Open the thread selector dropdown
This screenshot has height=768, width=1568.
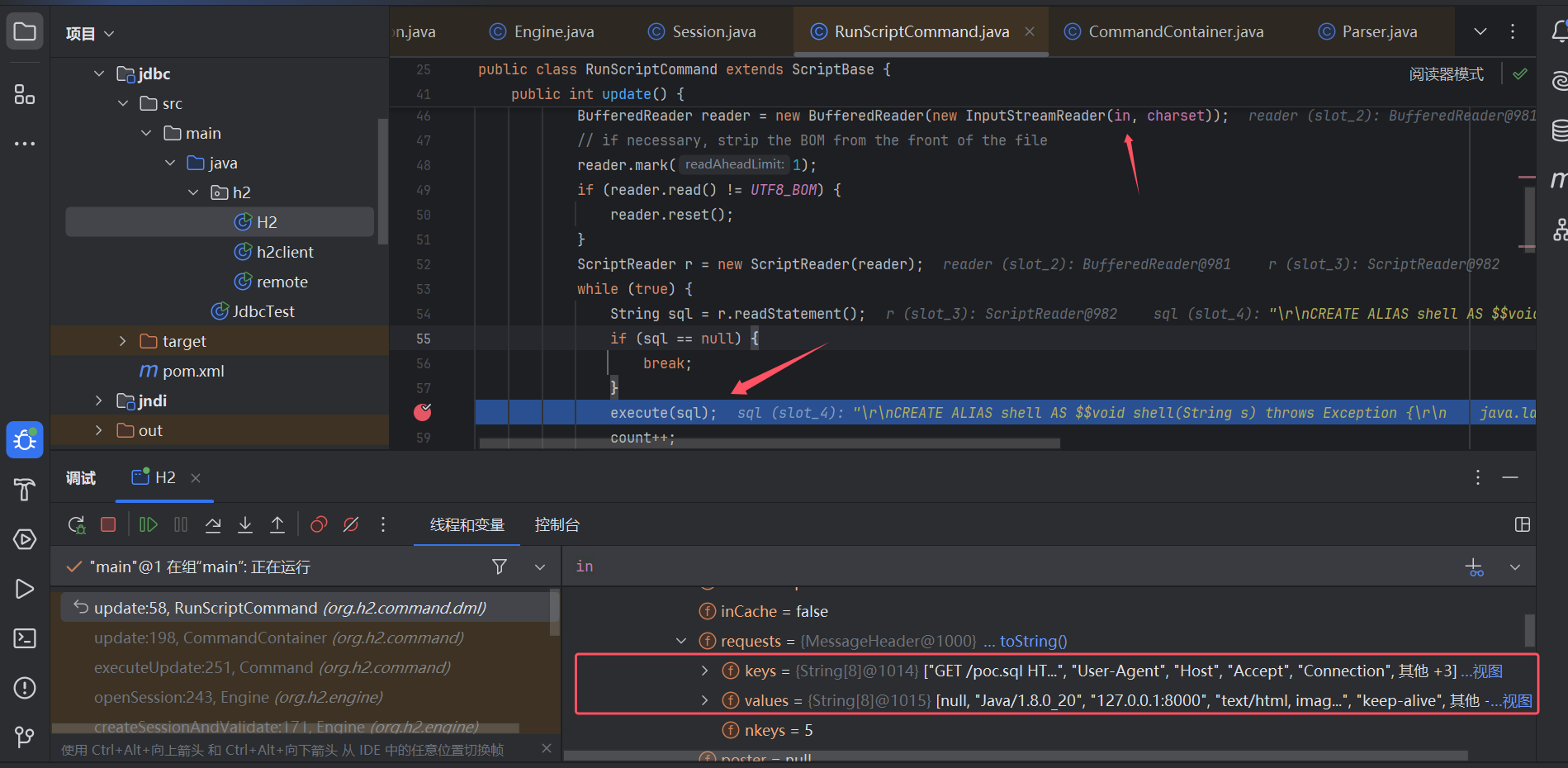click(x=540, y=567)
